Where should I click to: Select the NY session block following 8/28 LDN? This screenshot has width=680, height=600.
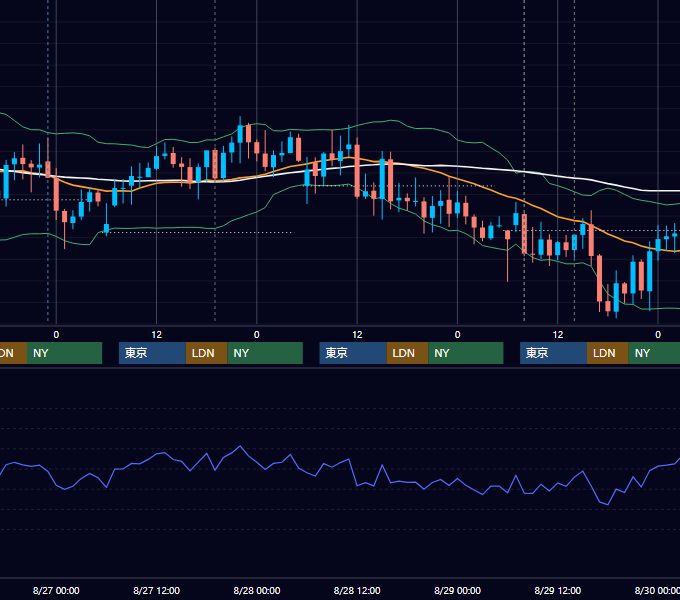(x=466, y=353)
